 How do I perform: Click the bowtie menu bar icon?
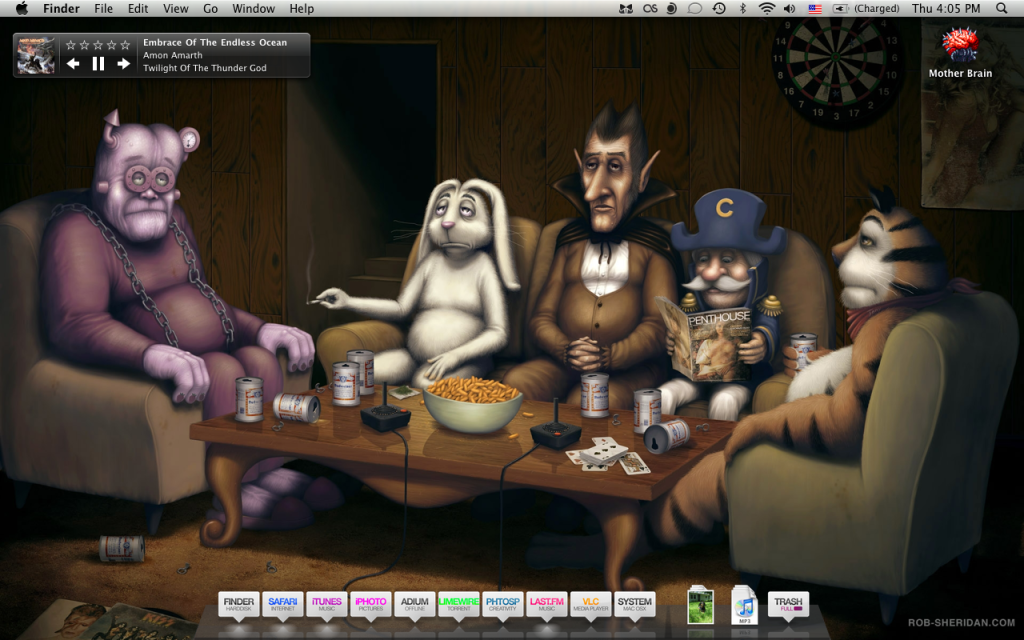(626, 8)
